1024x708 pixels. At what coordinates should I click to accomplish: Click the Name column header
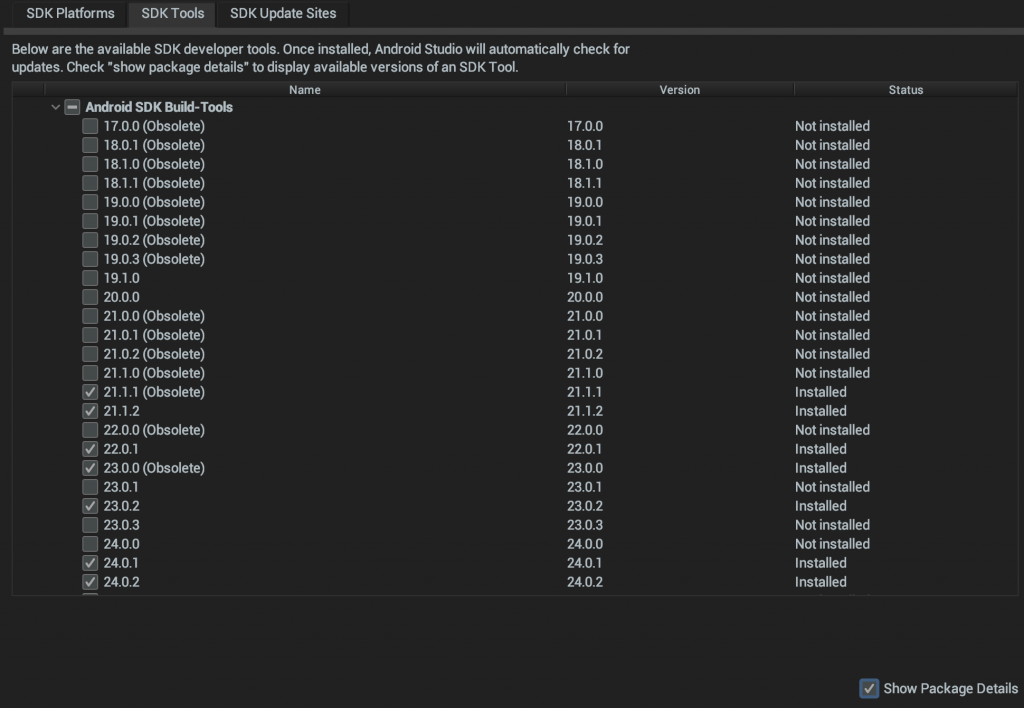(305, 90)
